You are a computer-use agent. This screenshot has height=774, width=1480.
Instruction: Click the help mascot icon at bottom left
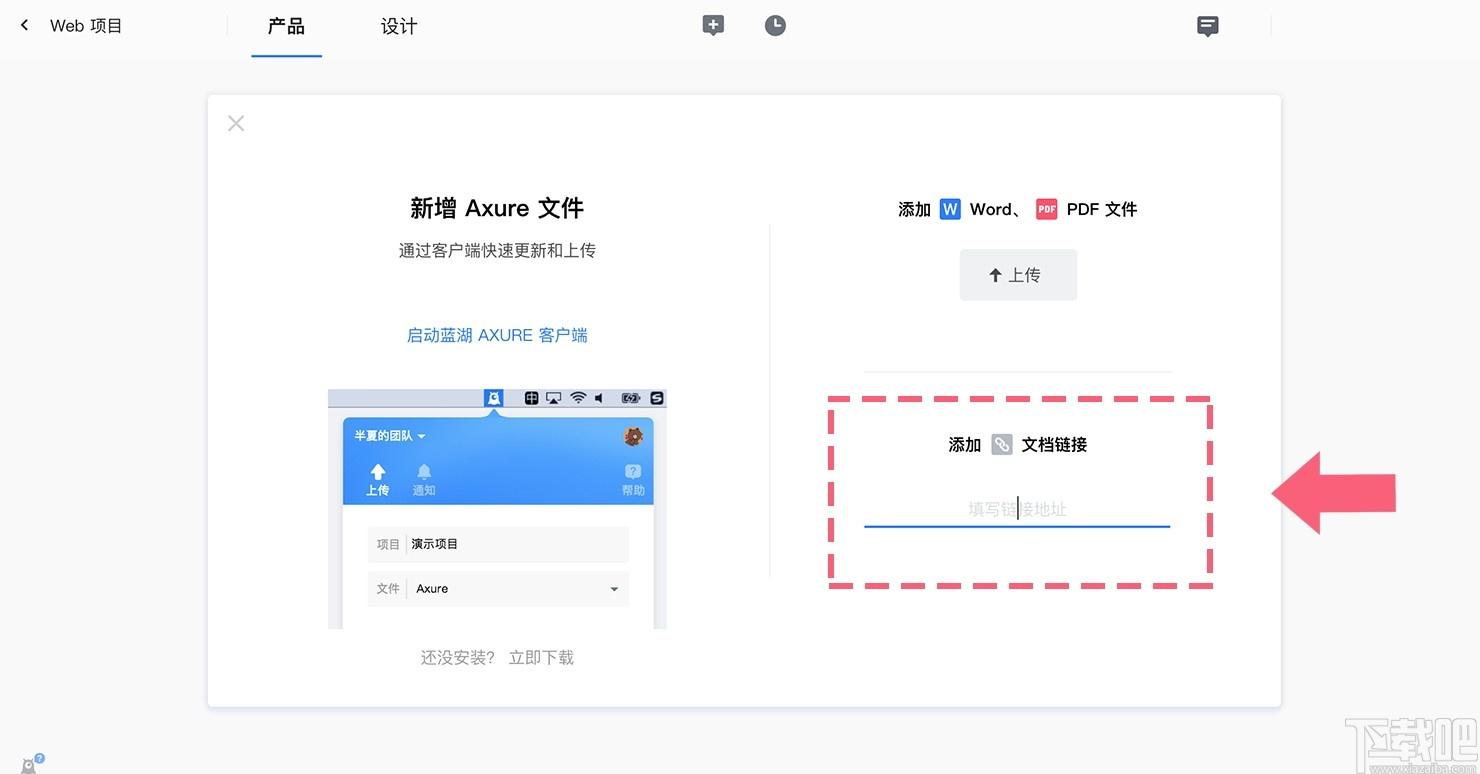31,764
